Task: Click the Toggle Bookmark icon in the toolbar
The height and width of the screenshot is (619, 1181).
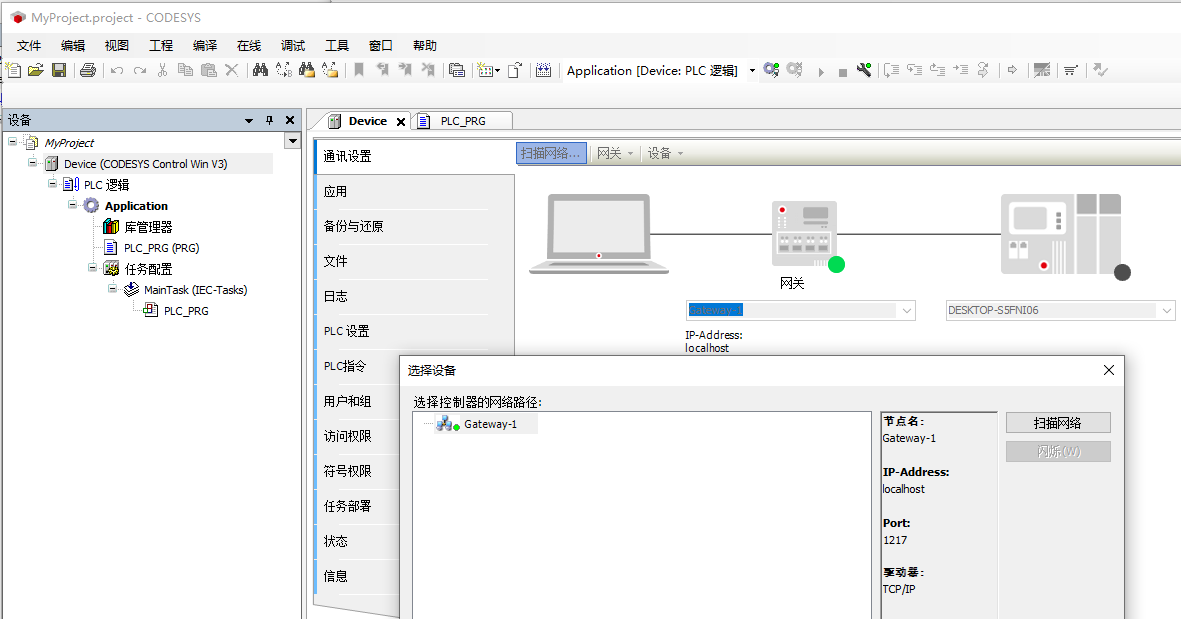Action: [358, 70]
